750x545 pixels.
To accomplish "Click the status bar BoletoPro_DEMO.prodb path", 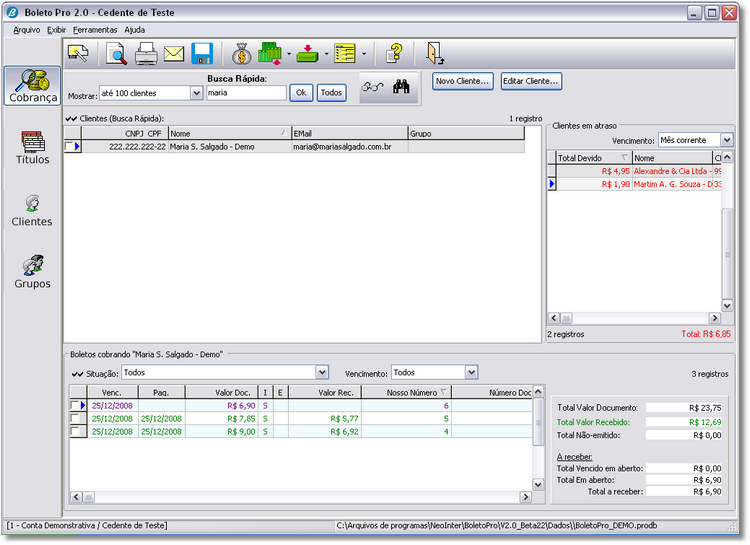I will click(496, 525).
